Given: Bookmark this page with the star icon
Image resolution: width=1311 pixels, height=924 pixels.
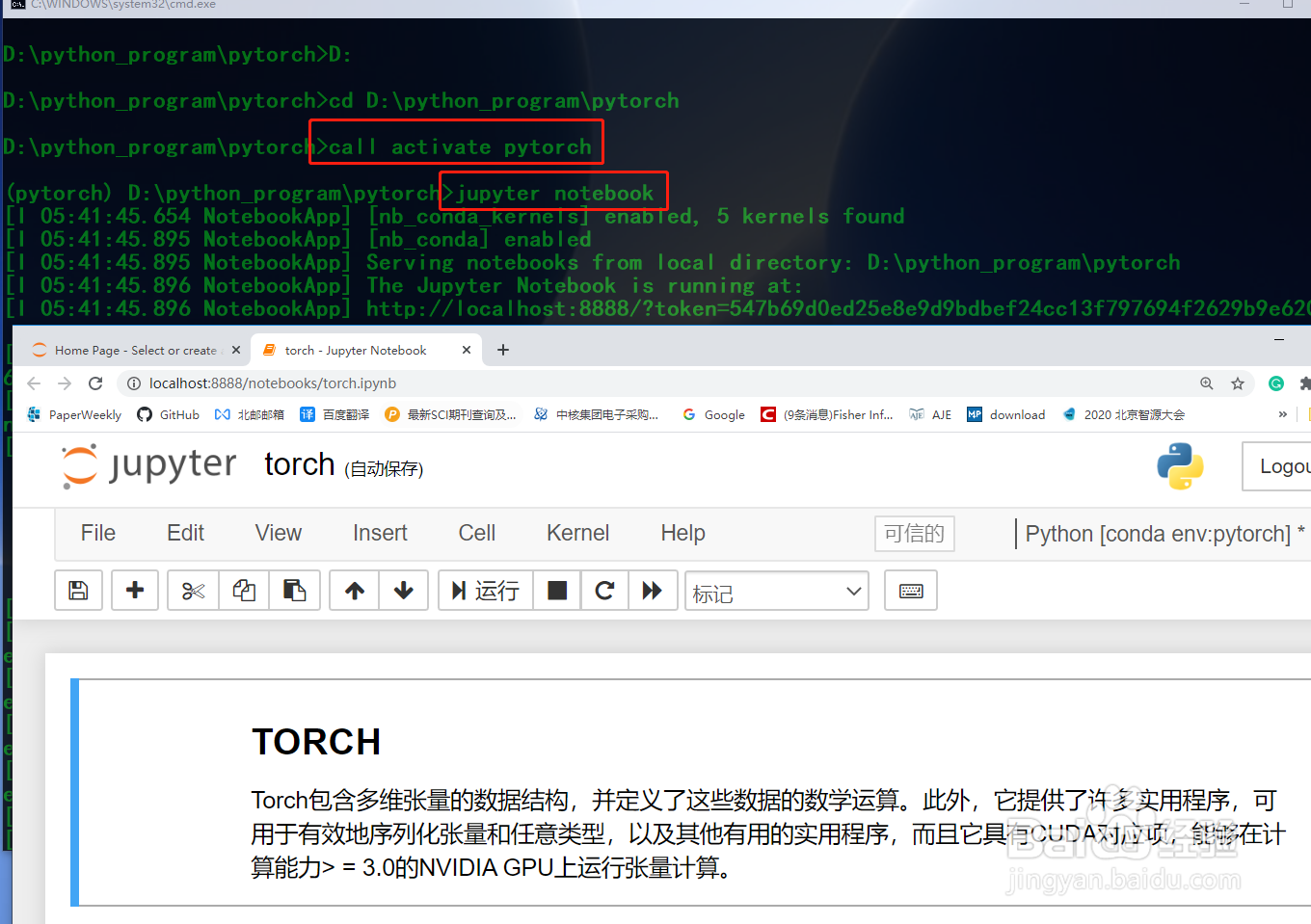Looking at the screenshot, I should tap(1238, 383).
